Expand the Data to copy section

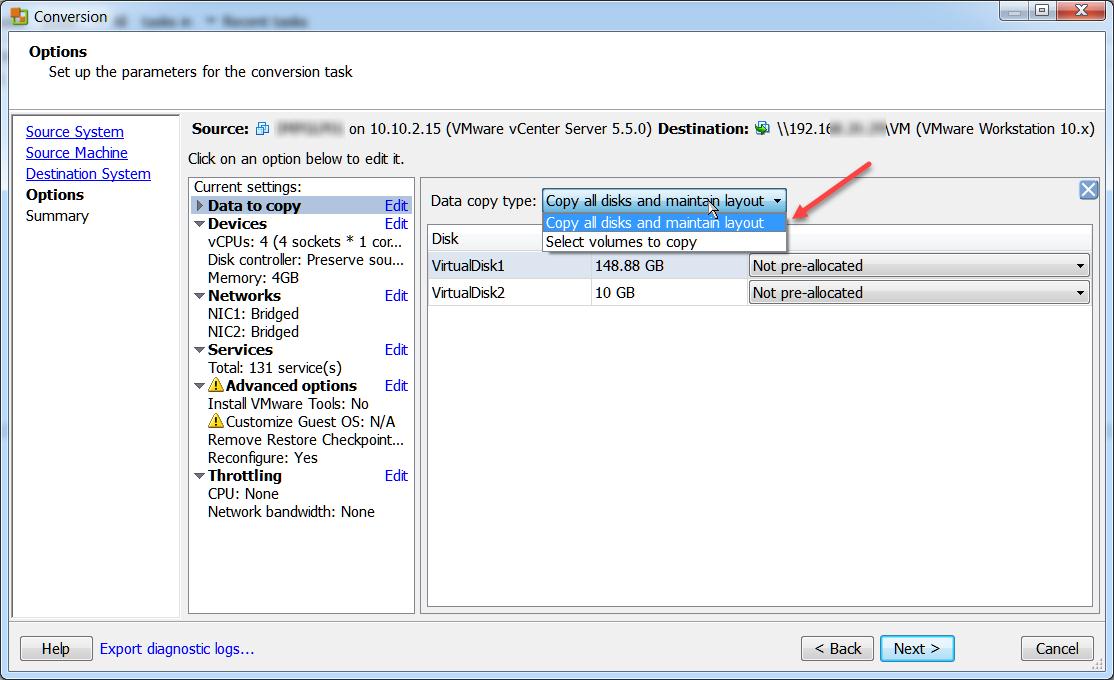[200, 205]
